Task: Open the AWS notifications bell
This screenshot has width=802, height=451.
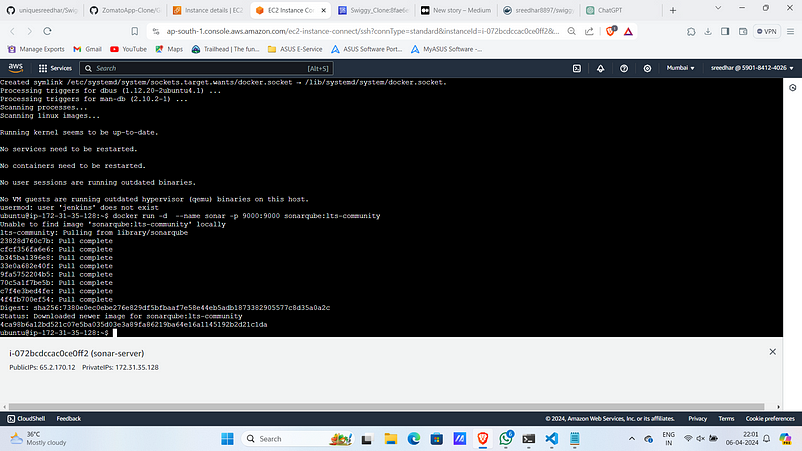Action: (600, 68)
